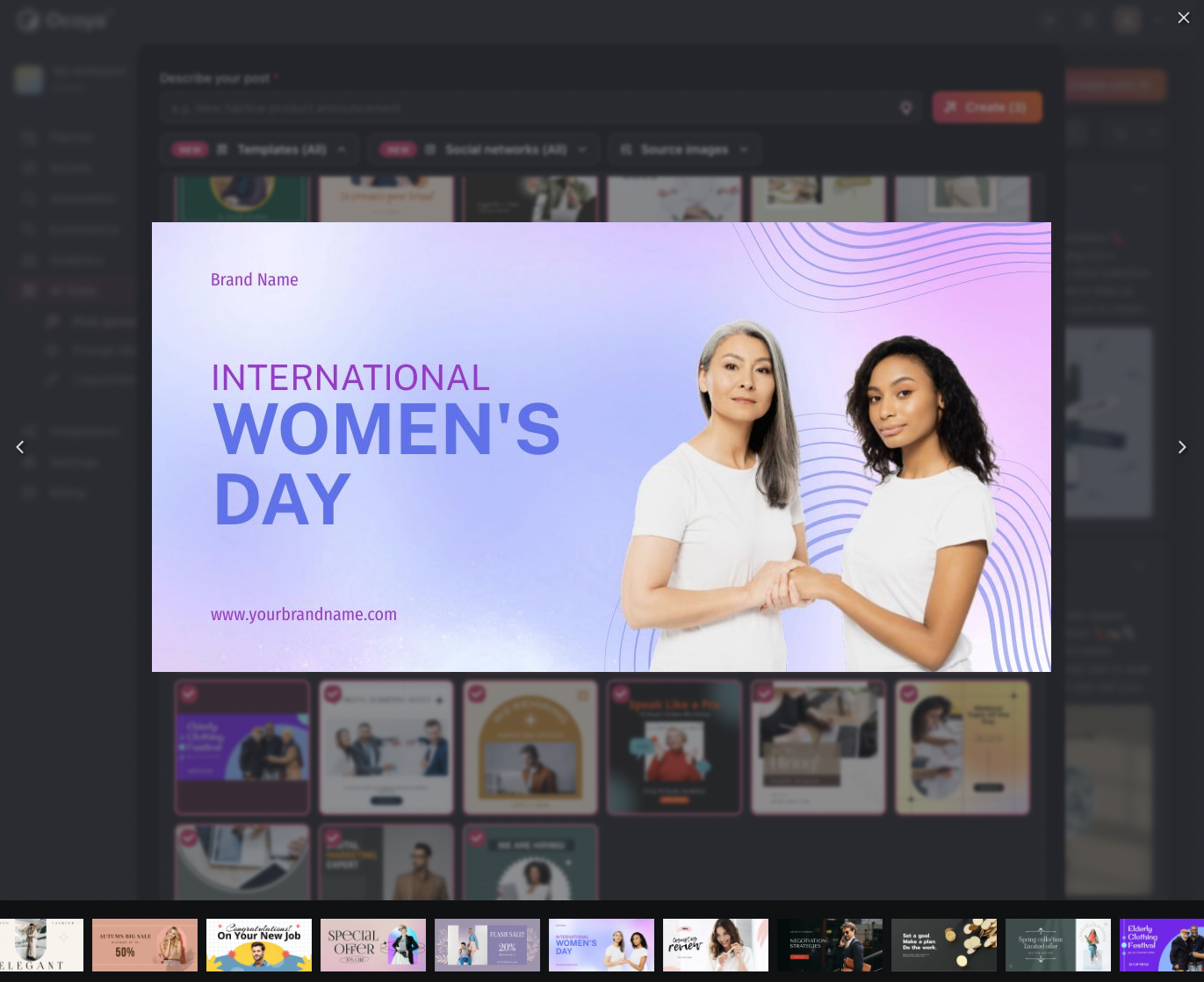Select the Negotiation Strategies thumbnail
Viewport: 1204px width, 982px height.
[x=830, y=945]
